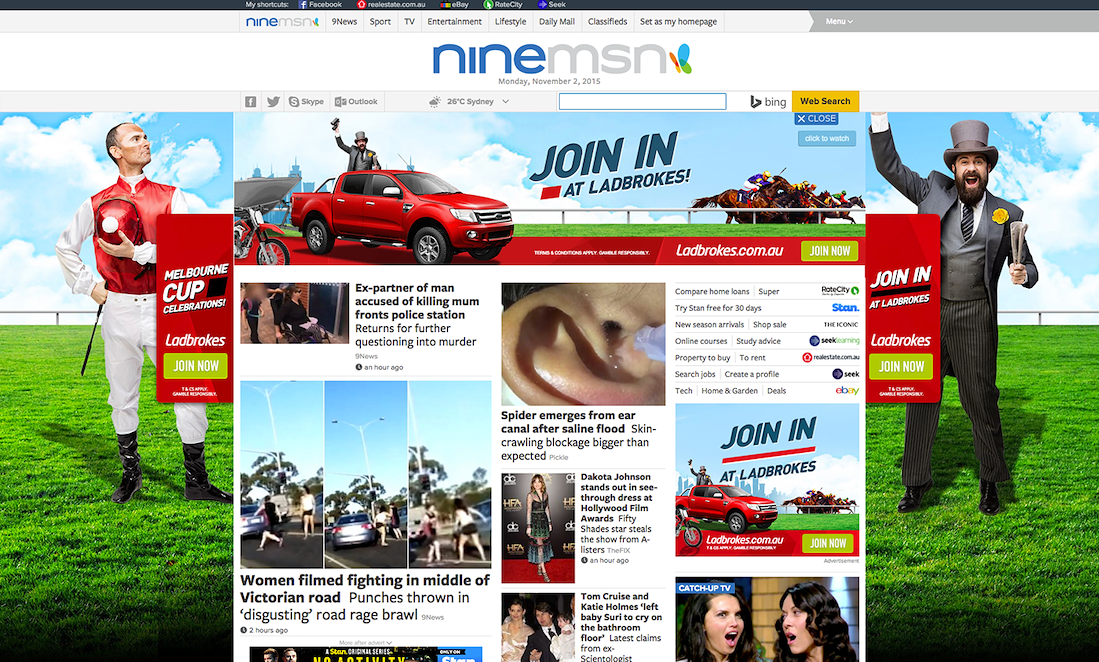Open Outlook from the toolbar
This screenshot has width=1099, height=662.
coord(356,102)
